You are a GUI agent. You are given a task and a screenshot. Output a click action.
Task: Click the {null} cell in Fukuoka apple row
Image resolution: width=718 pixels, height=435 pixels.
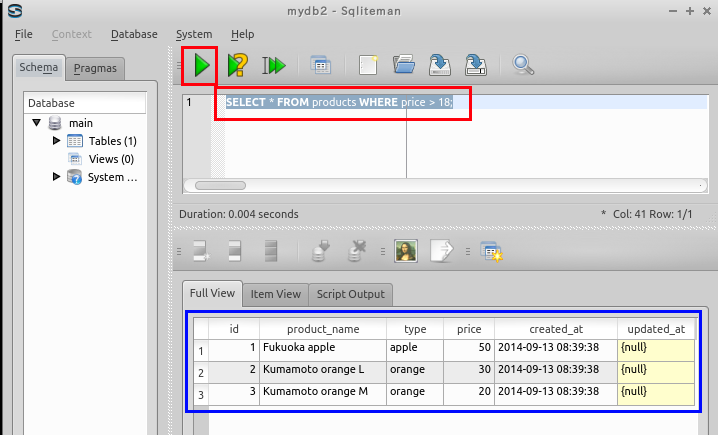click(x=656, y=350)
